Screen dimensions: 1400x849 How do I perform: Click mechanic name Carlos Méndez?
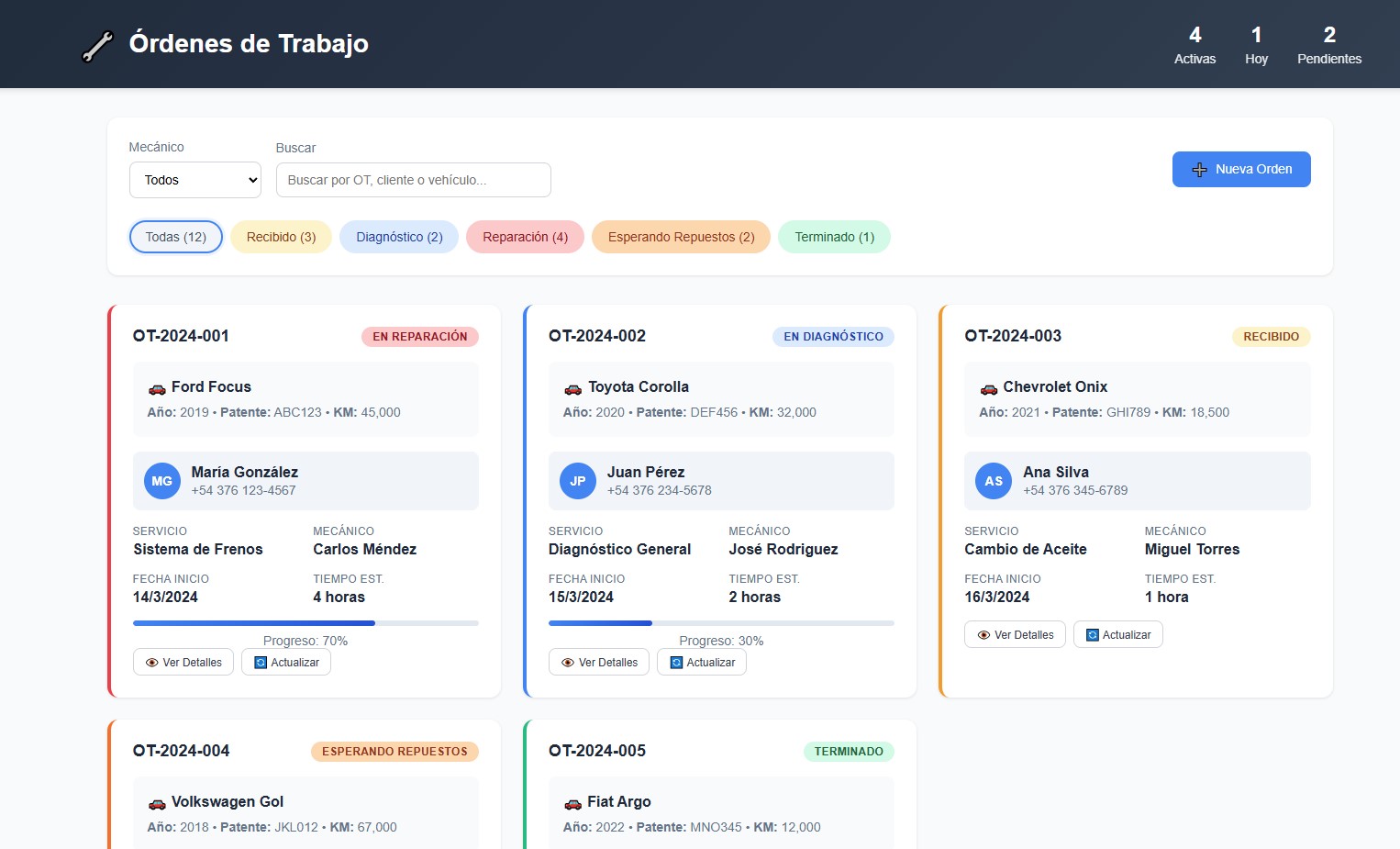(364, 550)
